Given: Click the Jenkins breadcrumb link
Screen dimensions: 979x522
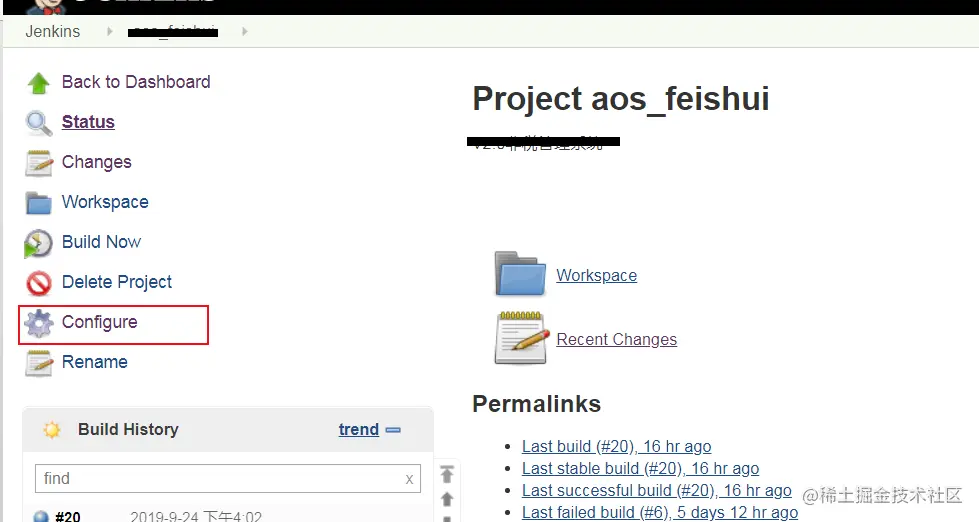Looking at the screenshot, I should [x=52, y=31].
